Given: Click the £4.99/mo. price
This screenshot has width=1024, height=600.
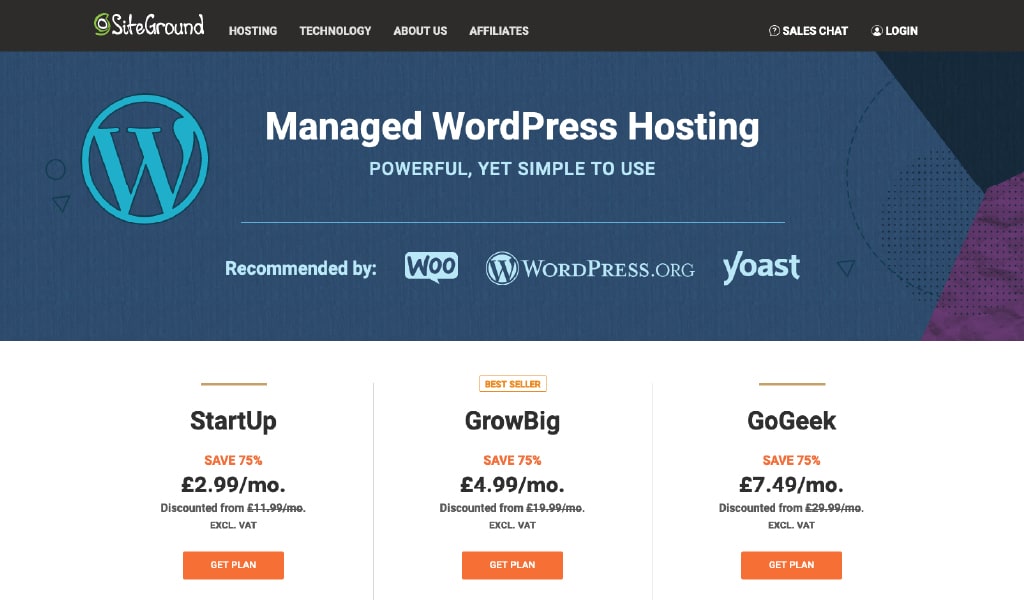Looking at the screenshot, I should pyautogui.click(x=512, y=484).
